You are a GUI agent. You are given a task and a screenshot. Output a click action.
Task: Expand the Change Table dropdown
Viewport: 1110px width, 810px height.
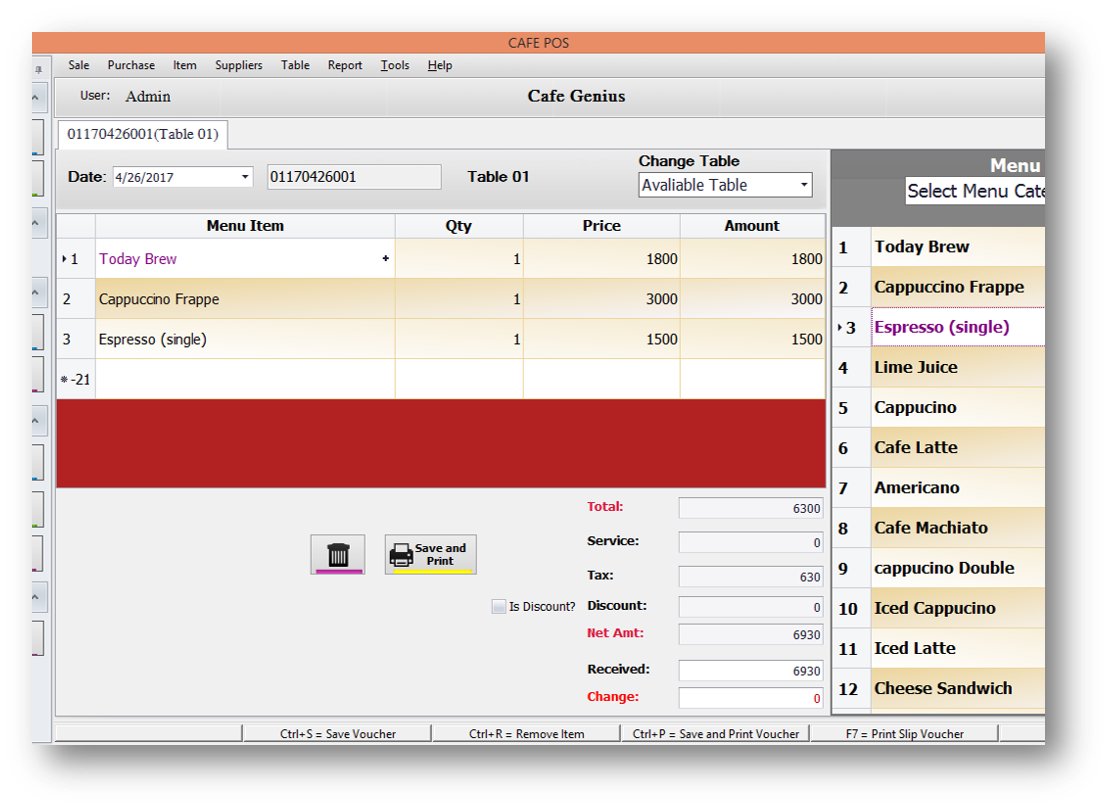click(x=803, y=186)
